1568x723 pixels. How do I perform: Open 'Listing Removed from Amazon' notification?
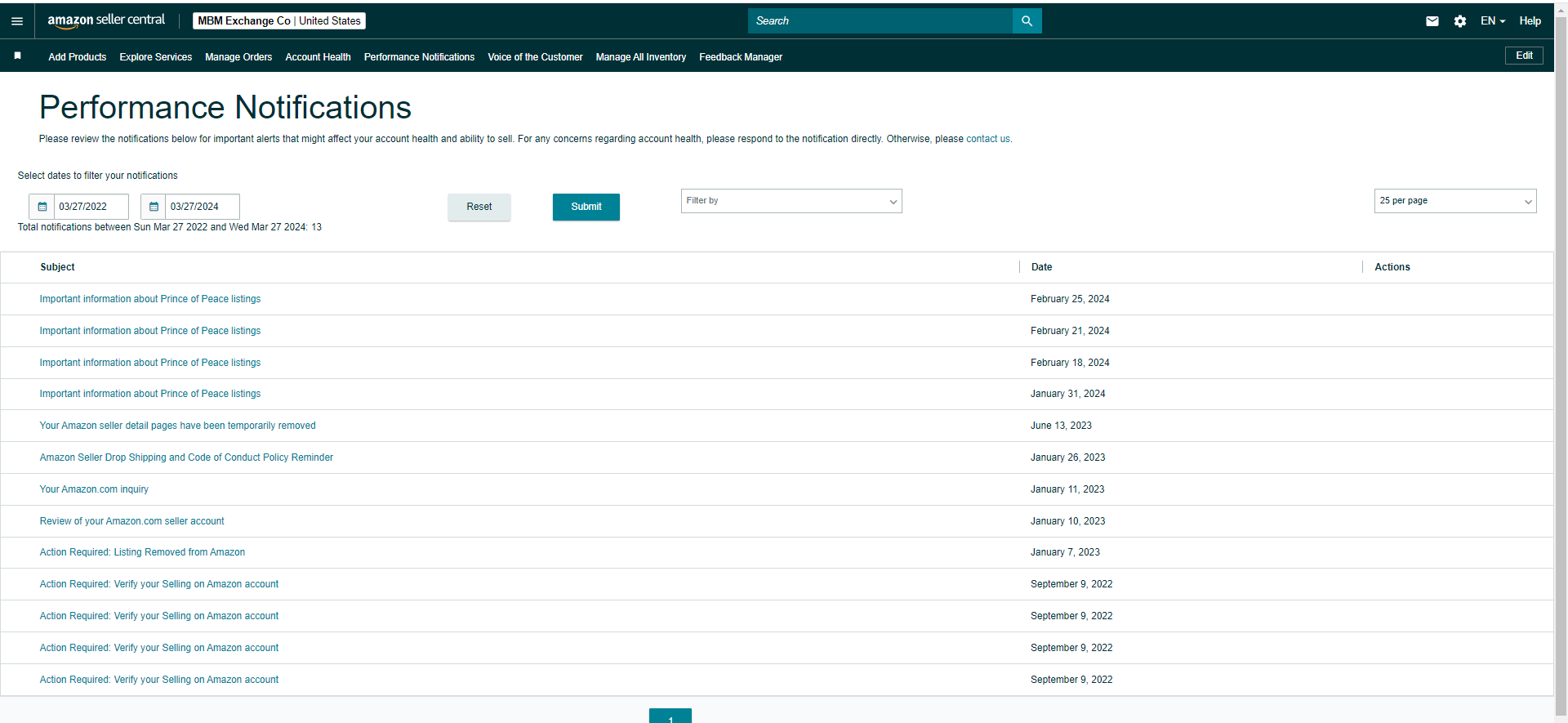point(142,552)
